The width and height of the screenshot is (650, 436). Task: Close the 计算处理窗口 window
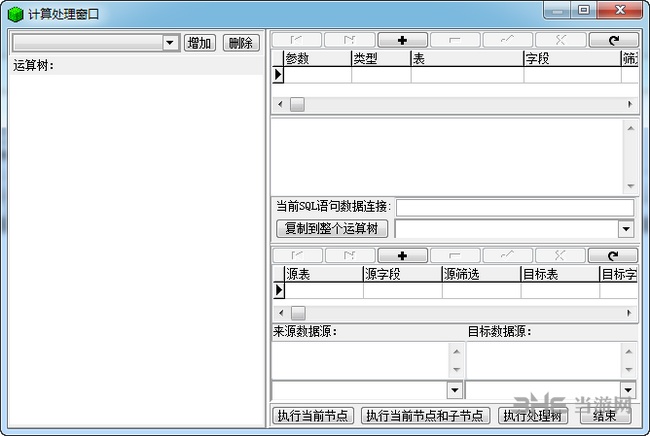(620, 10)
